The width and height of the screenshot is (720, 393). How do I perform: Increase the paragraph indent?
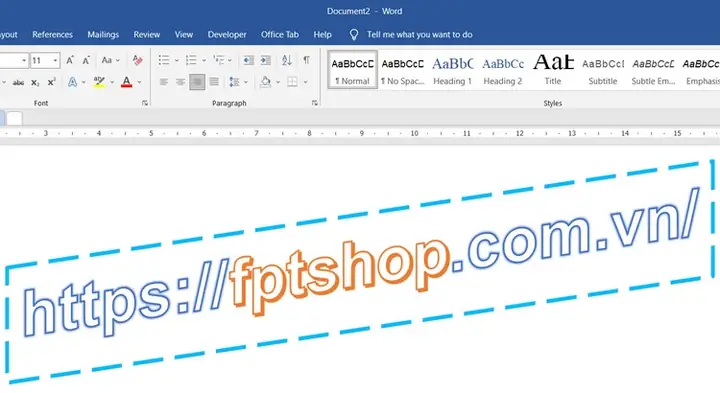click(x=266, y=60)
